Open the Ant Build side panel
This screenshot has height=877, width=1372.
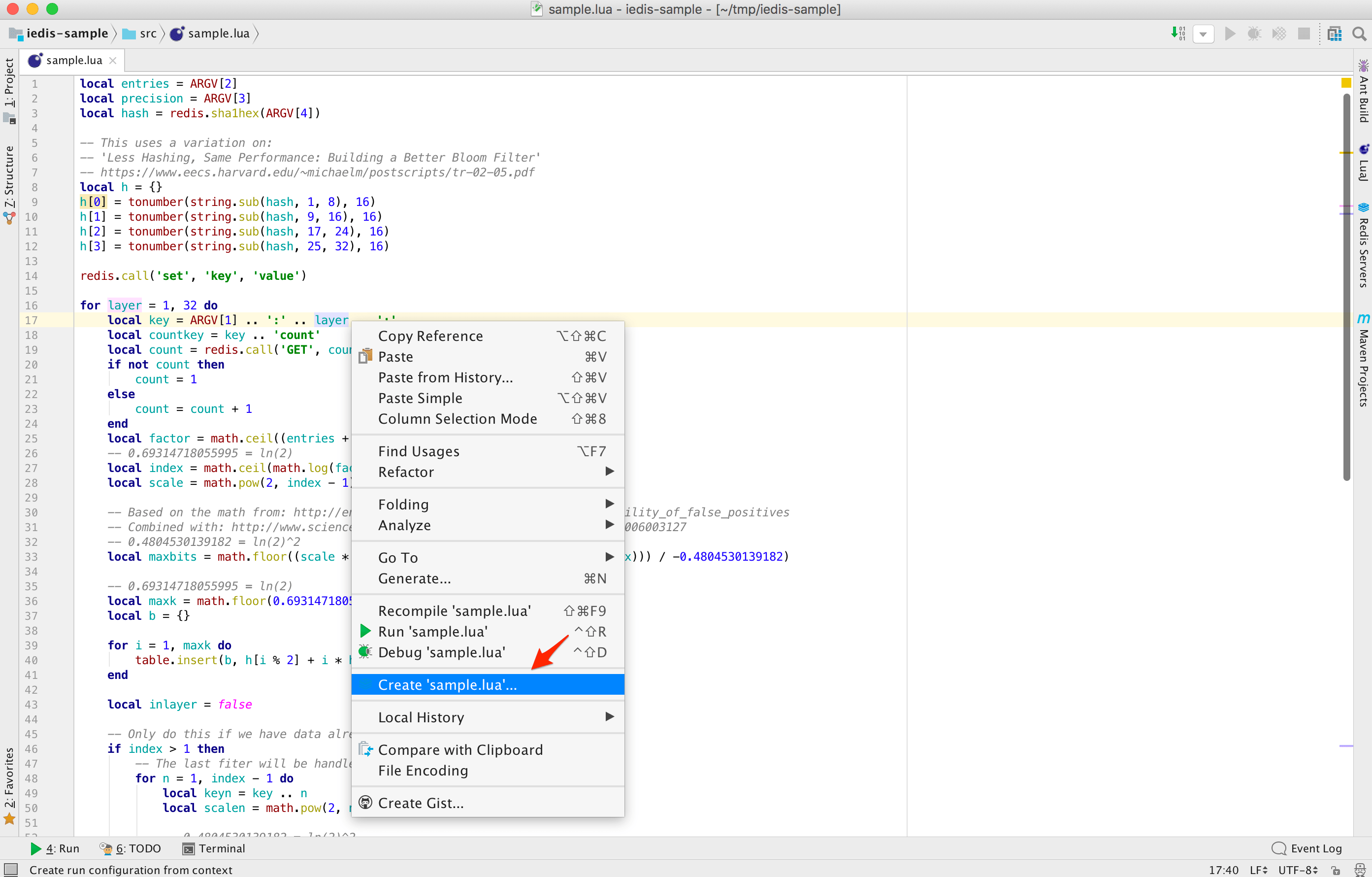(x=1363, y=91)
